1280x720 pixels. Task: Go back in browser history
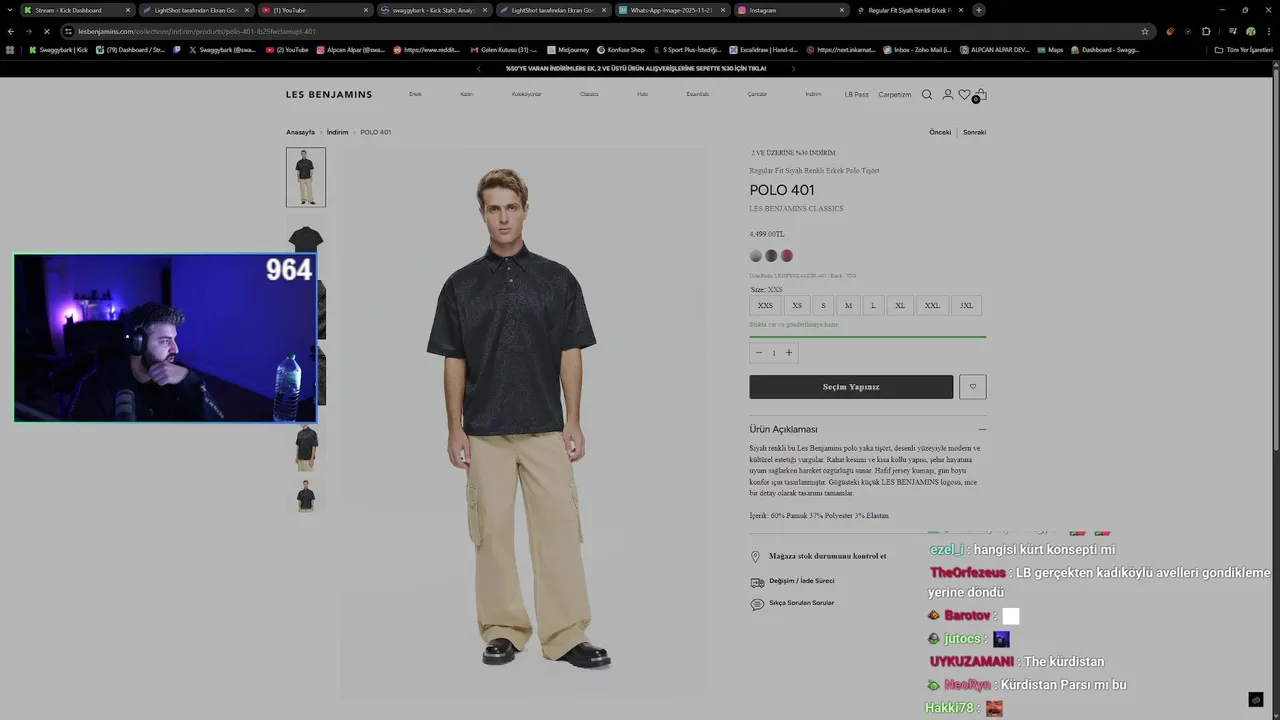coord(11,31)
